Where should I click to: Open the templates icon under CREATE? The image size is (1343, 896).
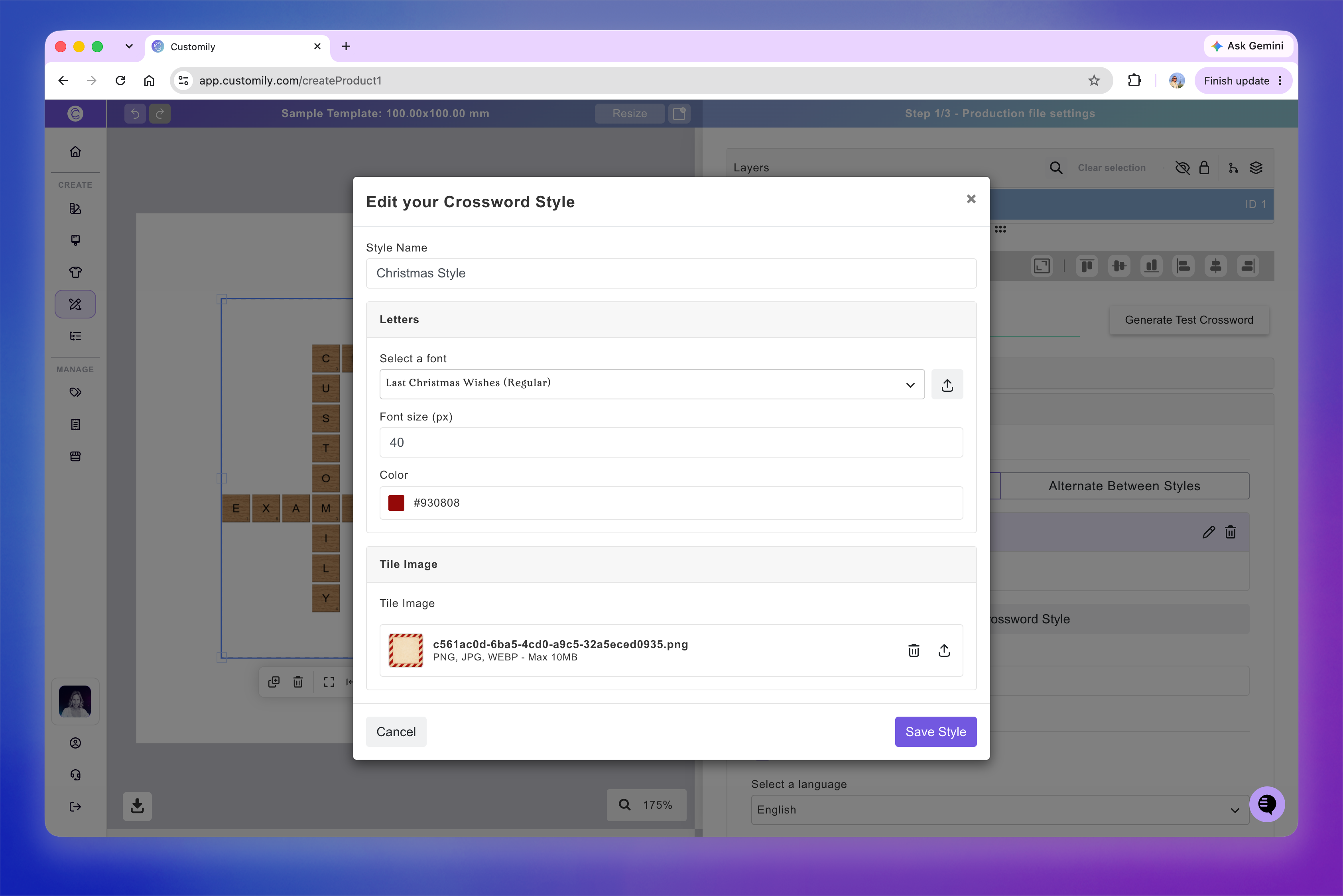pyautogui.click(x=75, y=208)
